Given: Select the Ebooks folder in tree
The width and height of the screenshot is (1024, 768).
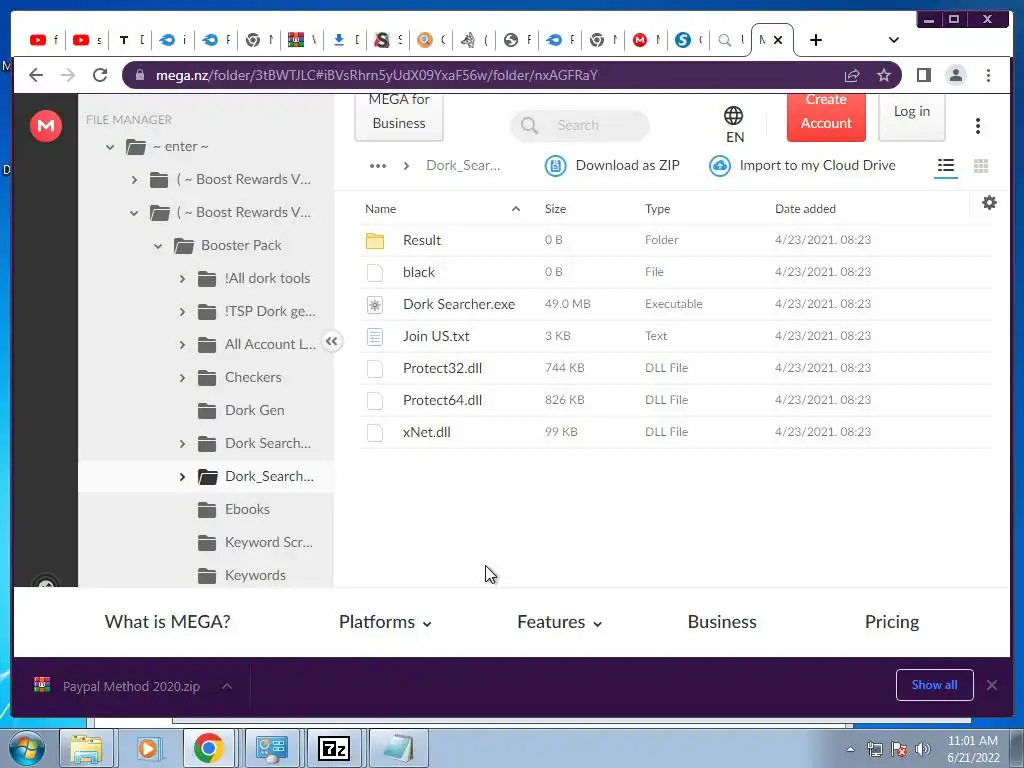Looking at the screenshot, I should 247,509.
